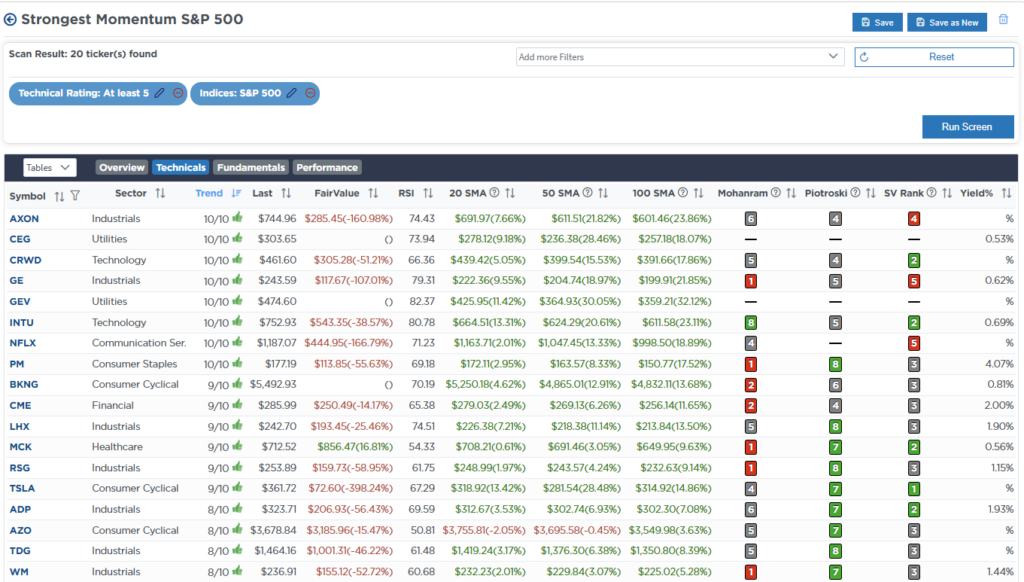The width and height of the screenshot is (1024, 582).
Task: Sort by RSI arrows
Action: (x=428, y=193)
